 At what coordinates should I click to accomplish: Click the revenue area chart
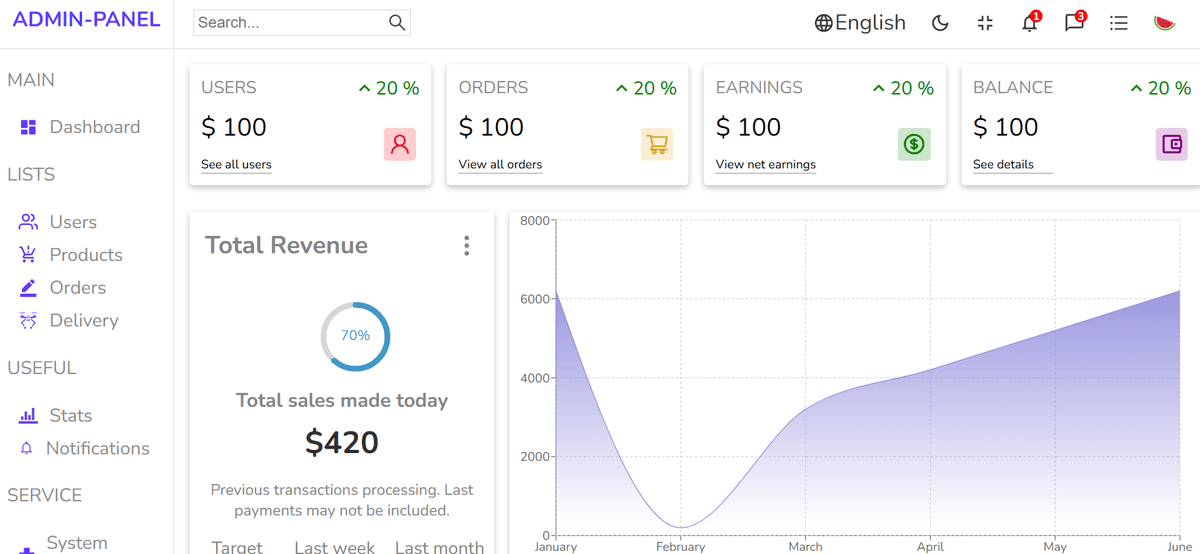[867, 377]
